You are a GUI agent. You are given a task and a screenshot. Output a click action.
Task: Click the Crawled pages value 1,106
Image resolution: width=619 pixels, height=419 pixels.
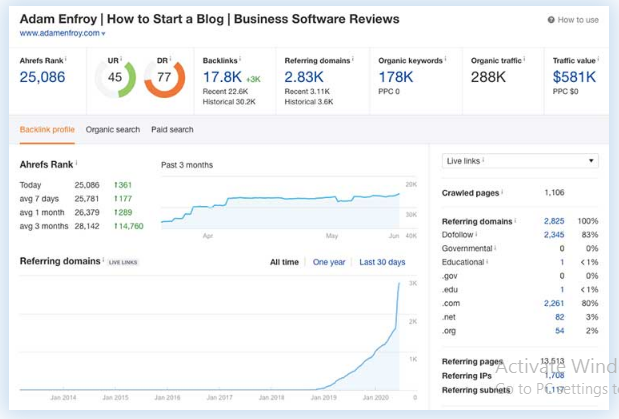[554, 193]
